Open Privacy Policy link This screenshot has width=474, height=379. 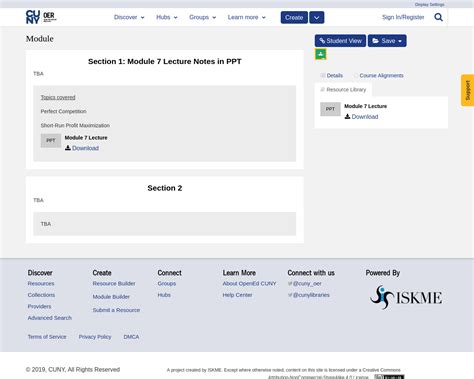pyautogui.click(x=95, y=337)
